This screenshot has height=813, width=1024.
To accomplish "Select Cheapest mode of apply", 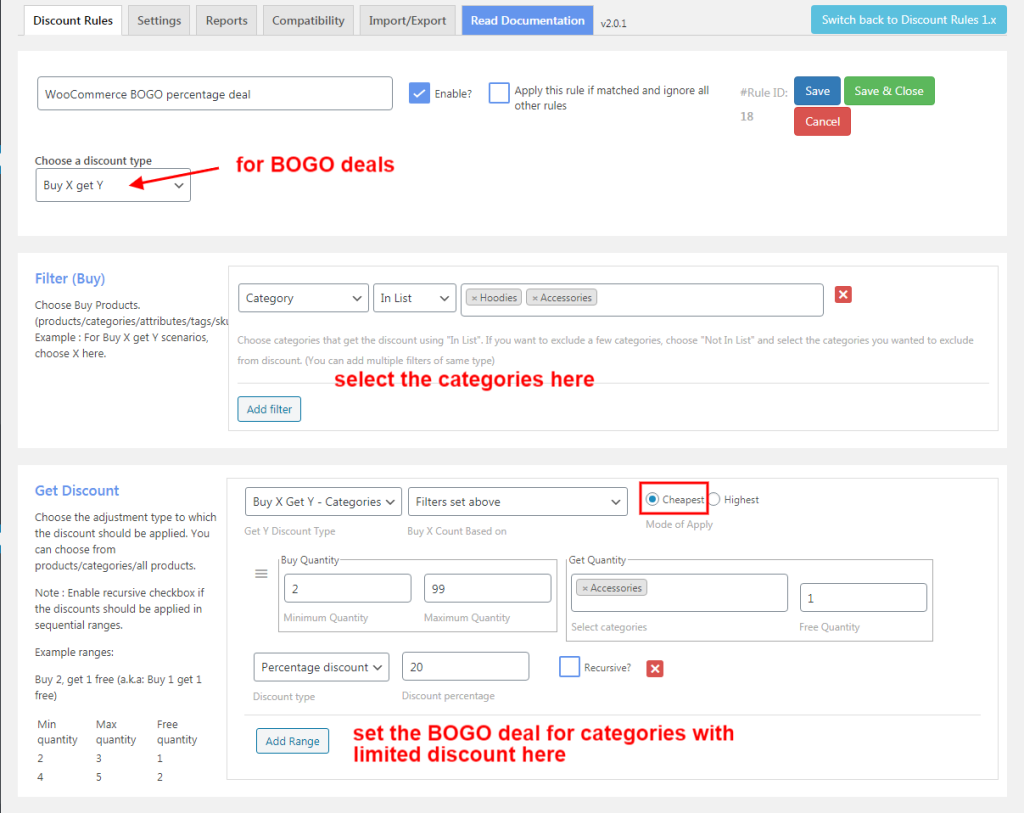I will click(652, 500).
